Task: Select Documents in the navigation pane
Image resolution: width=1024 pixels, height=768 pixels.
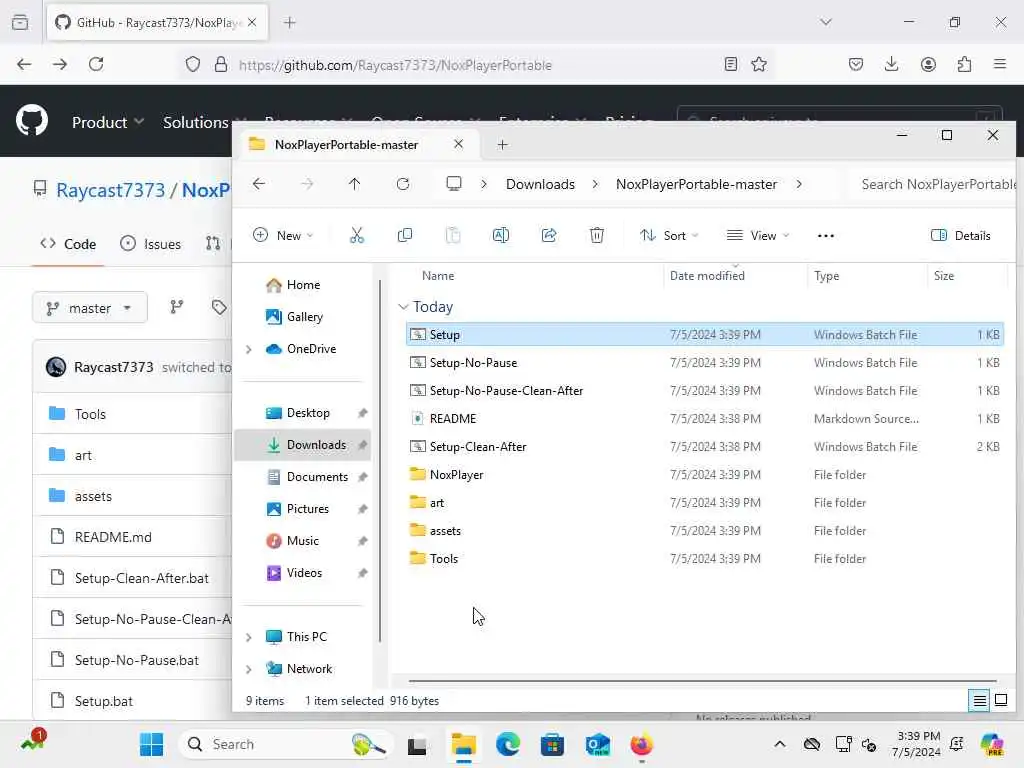Action: (x=303, y=477)
